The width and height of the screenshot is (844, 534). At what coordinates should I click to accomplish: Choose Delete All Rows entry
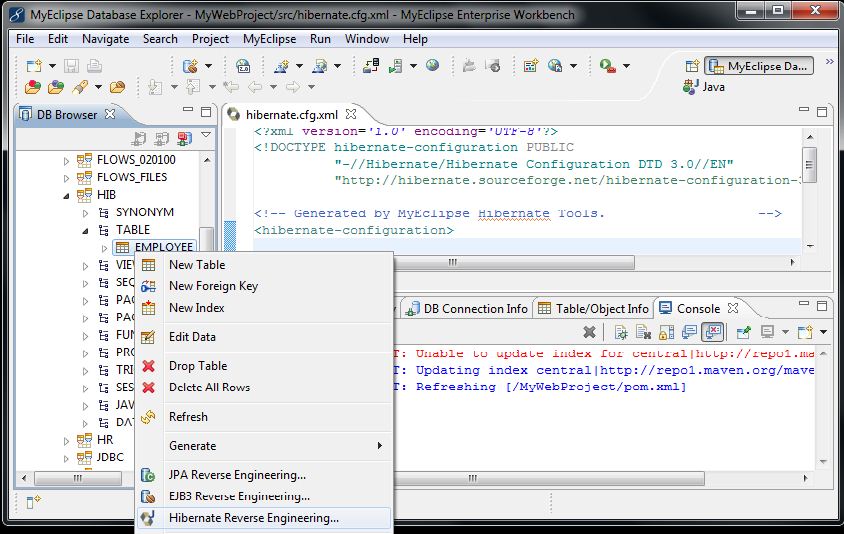264,387
